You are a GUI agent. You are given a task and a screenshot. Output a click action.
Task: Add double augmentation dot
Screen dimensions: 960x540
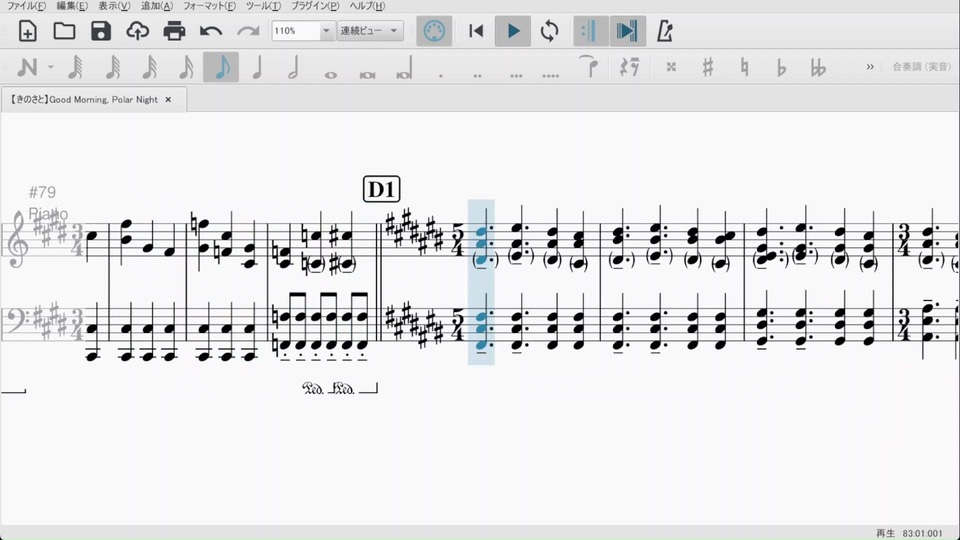478,75
